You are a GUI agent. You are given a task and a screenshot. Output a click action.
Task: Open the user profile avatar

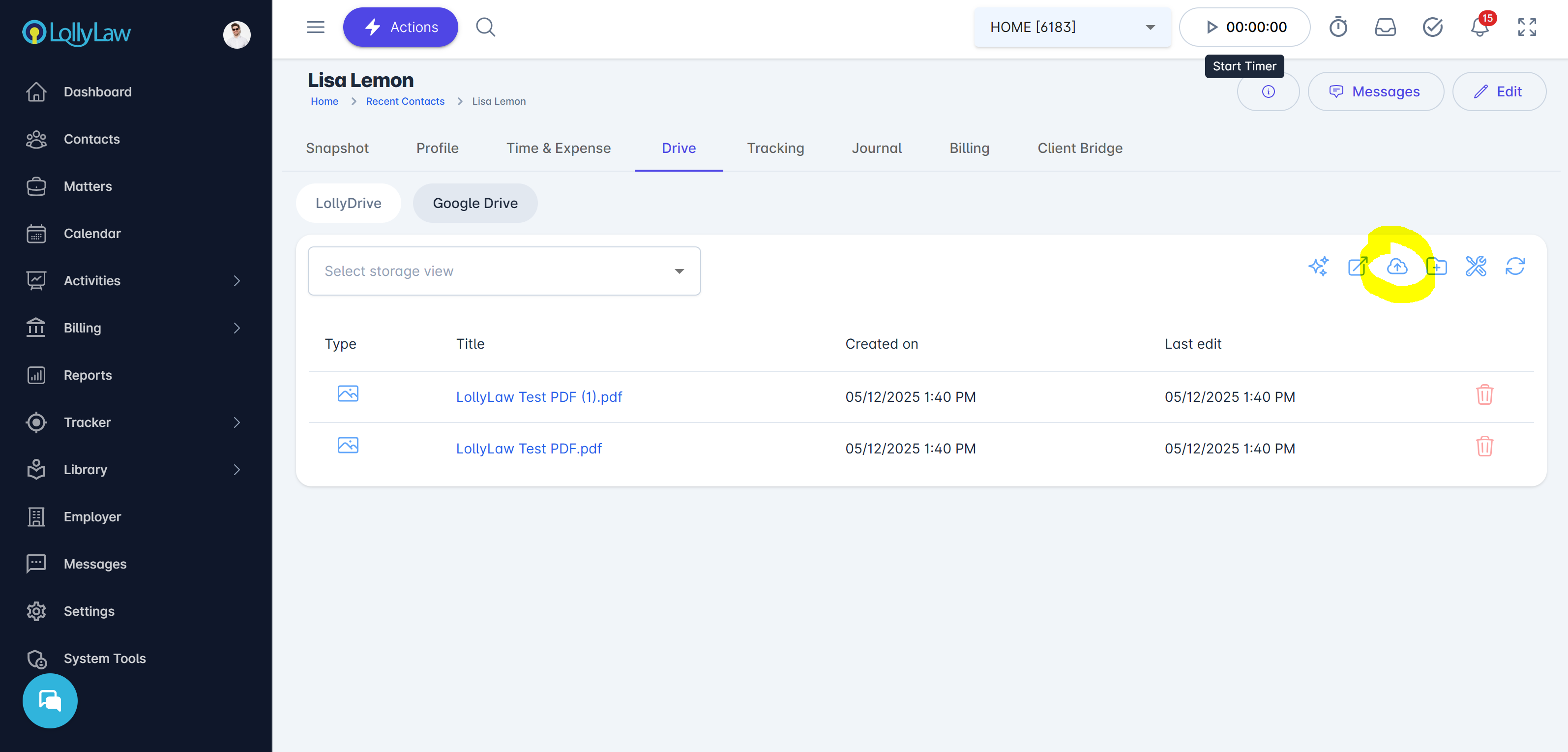[237, 35]
